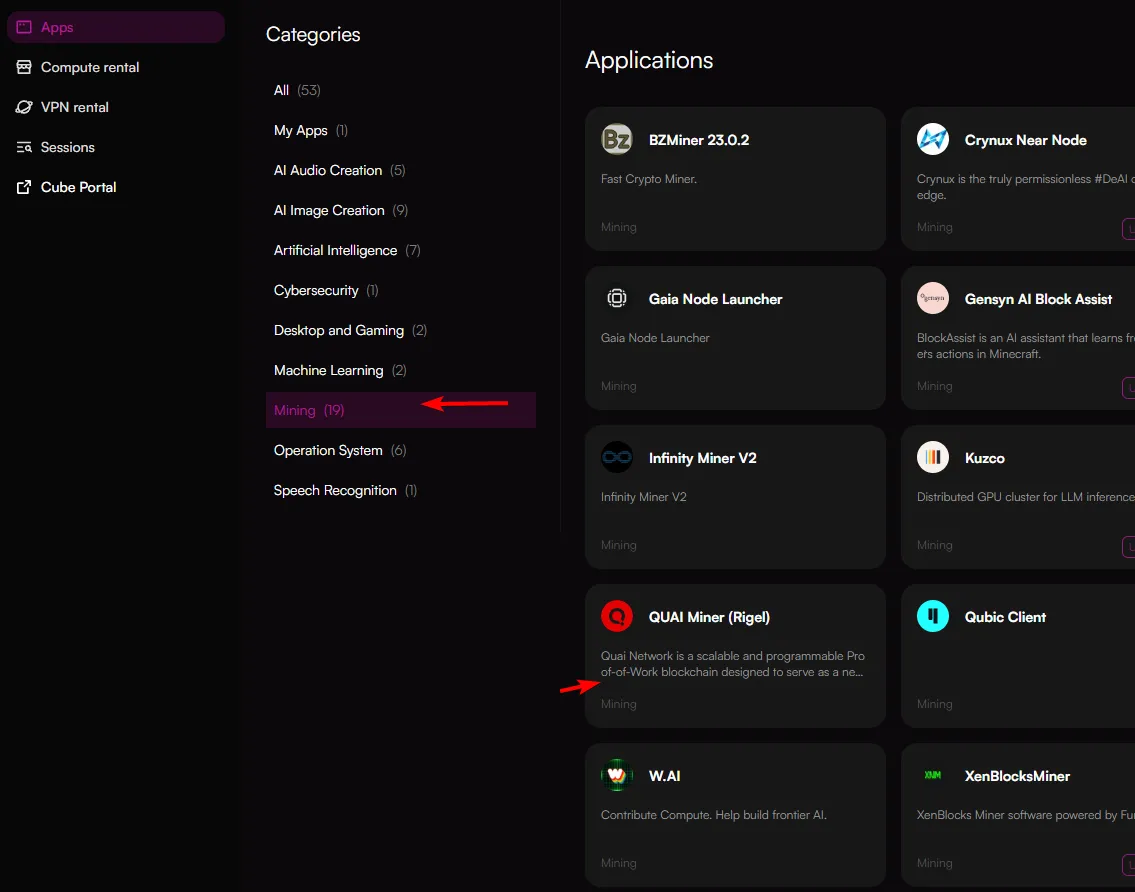
Task: Click 'Contribute Compute. Help build frontier AI.' text
Action: click(713, 815)
